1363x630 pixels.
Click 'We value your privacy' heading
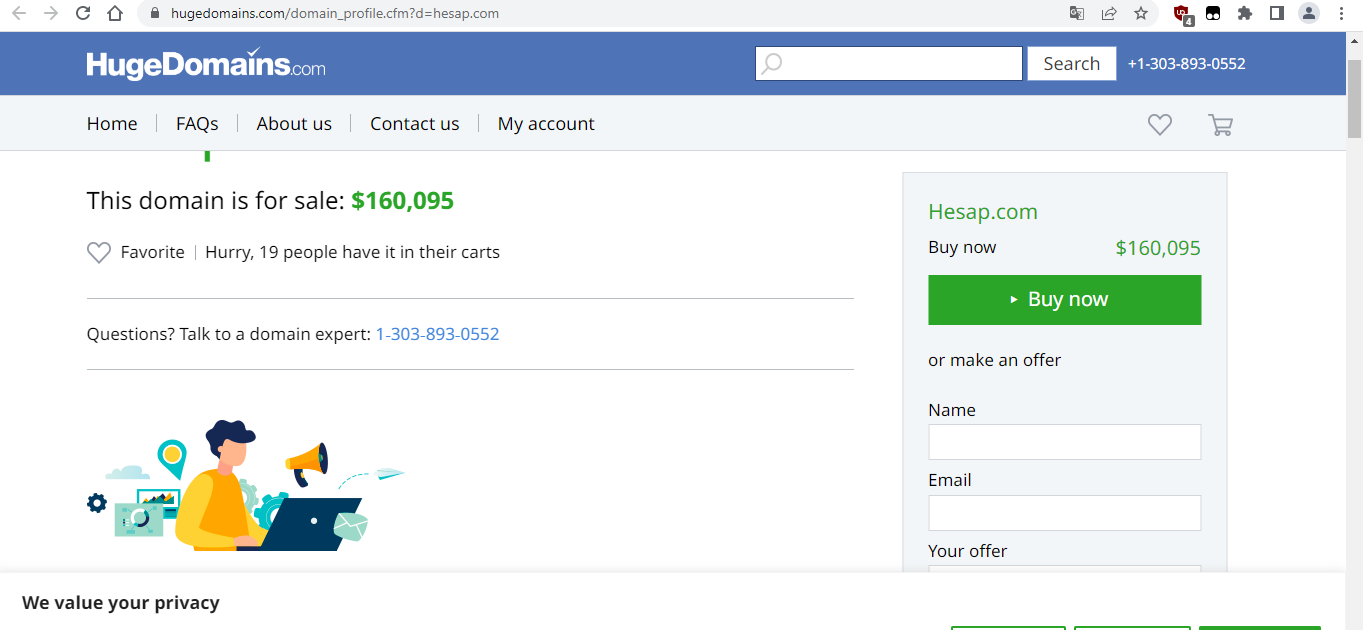[121, 603]
